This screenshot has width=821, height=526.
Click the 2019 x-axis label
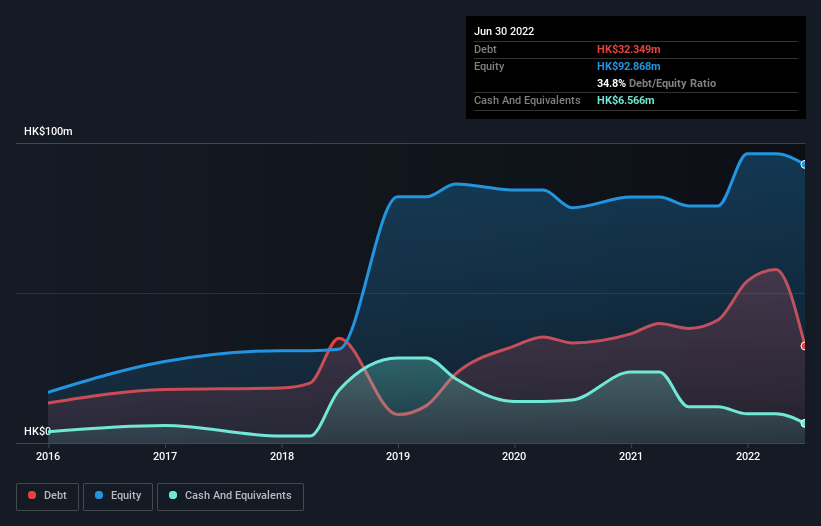tap(398, 456)
